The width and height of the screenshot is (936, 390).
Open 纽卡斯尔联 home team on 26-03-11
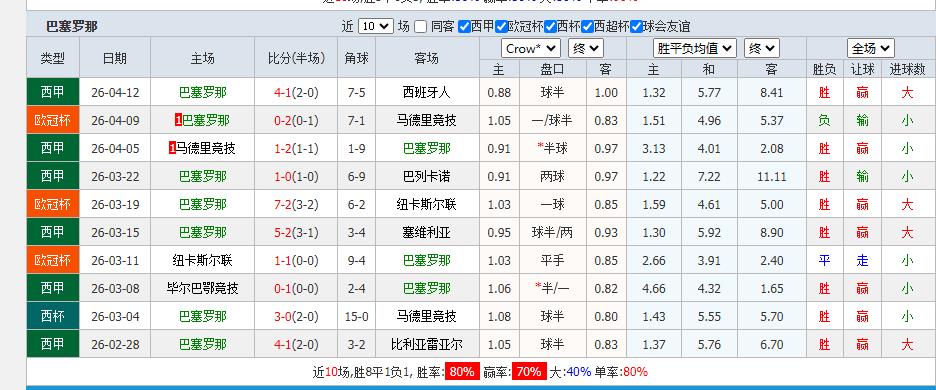[x=202, y=260]
